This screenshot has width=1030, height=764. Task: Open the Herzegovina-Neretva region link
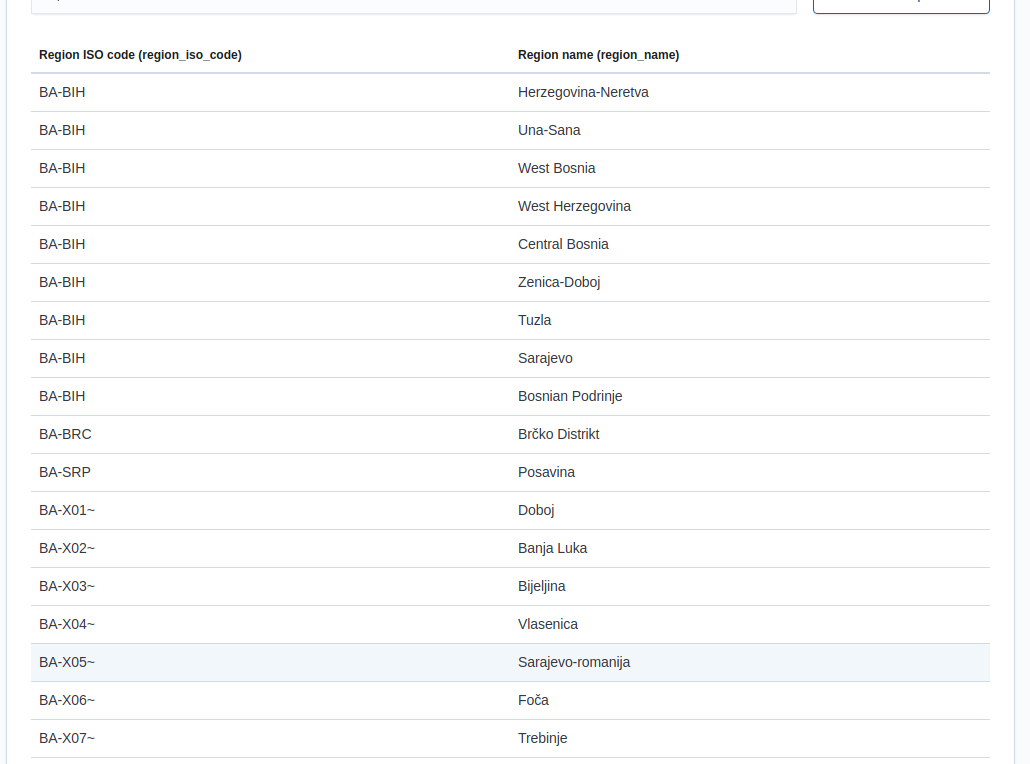pyautogui.click(x=583, y=92)
